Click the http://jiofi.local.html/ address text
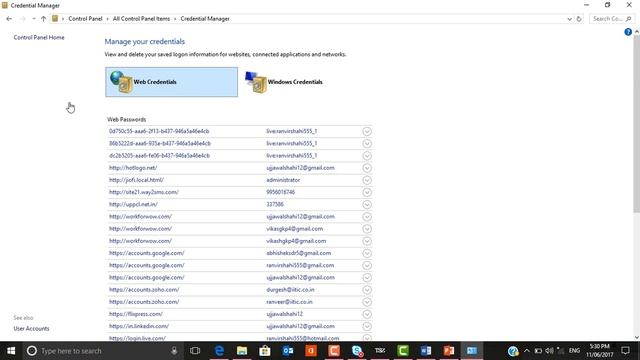This screenshot has height=360, width=640. [x=136, y=180]
